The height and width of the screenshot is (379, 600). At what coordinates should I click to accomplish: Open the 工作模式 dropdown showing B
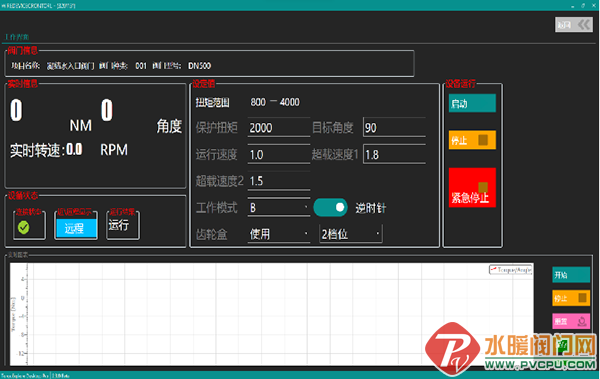pos(279,208)
